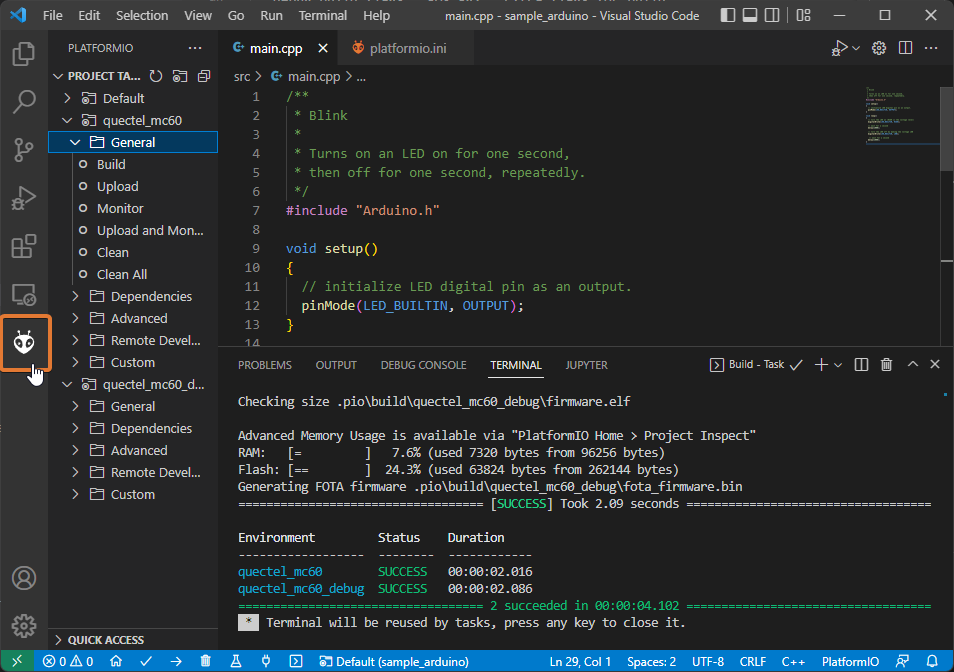Click the code minimap preview

pyautogui.click(x=902, y=116)
